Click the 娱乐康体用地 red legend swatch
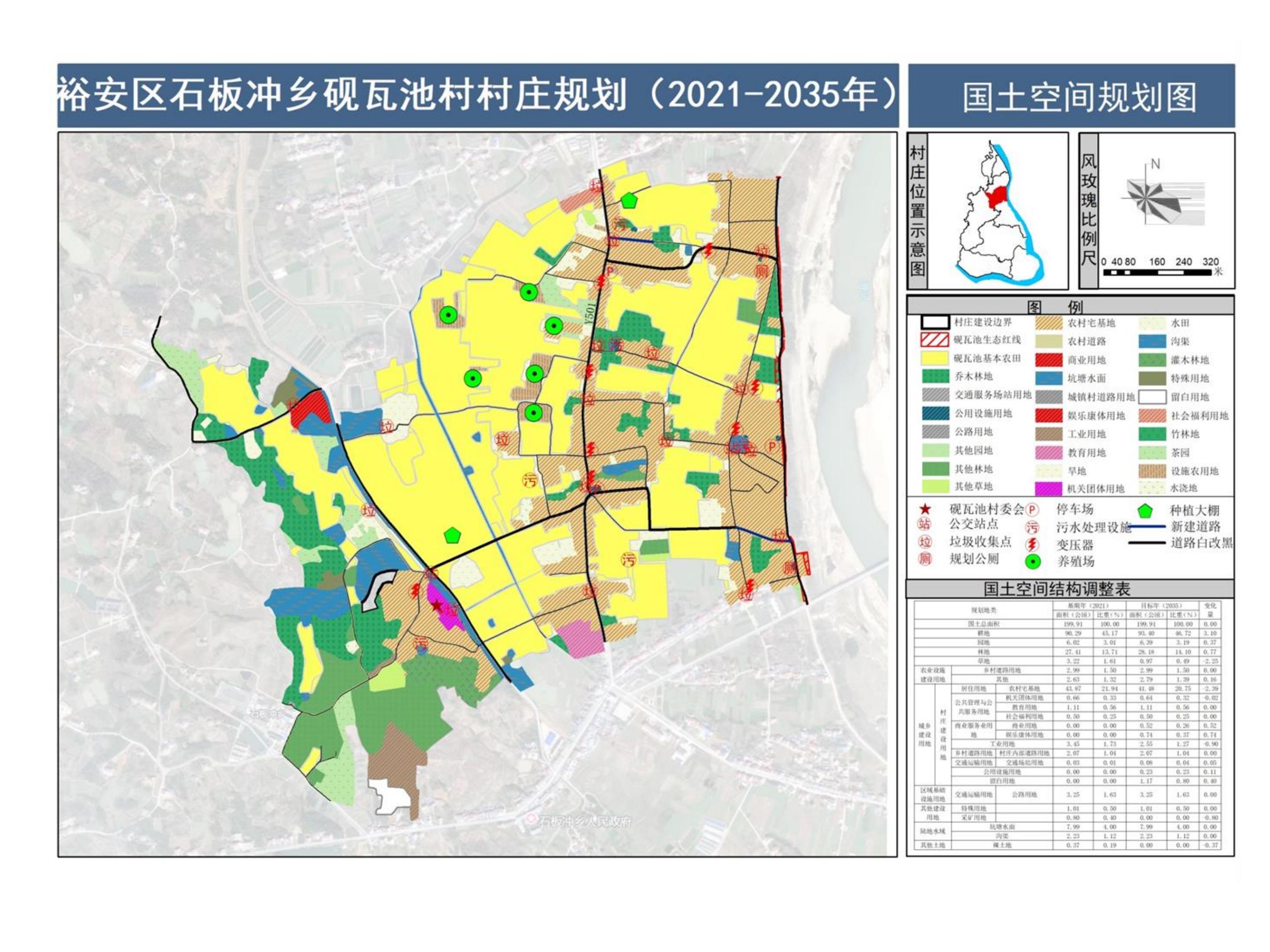Screen dimensions: 1270x952 (1049, 415)
